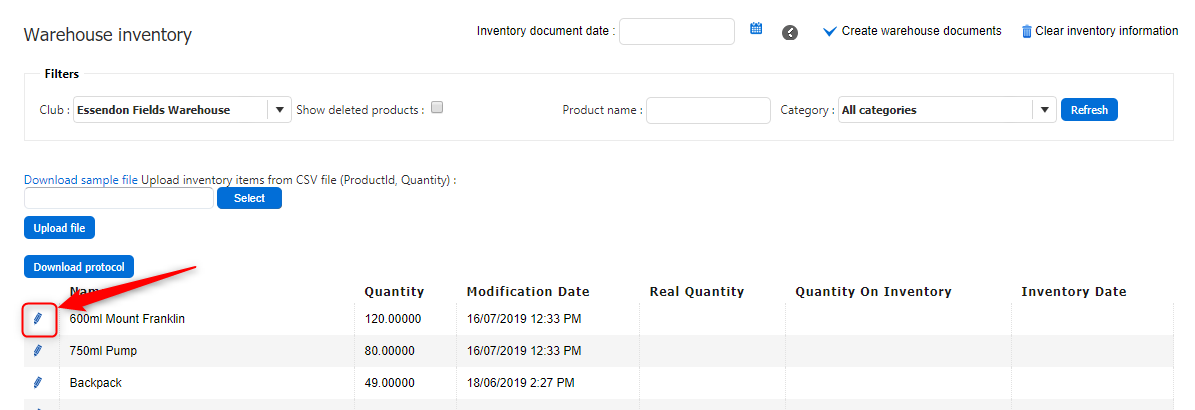Click the Download protocol button
Viewport: 1195px width, 410px height.
point(79,267)
